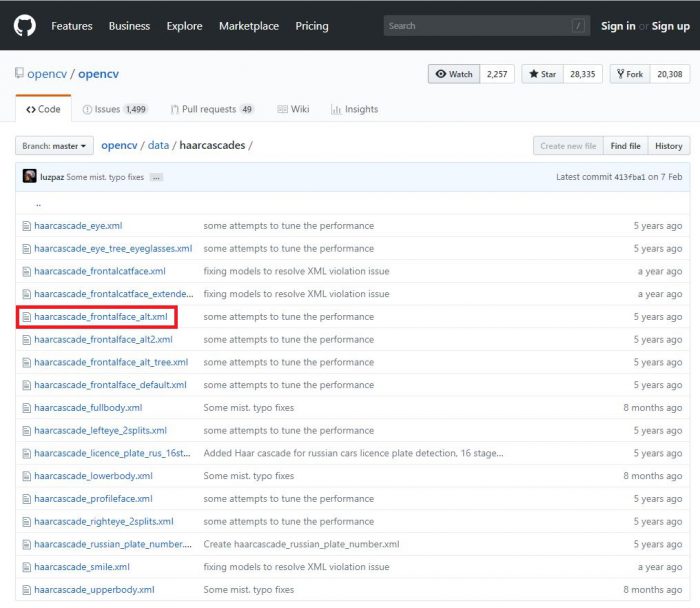
Task: Click file icon for haarcascade_frontalface_alt_tree.xml
Action: (x=27, y=362)
